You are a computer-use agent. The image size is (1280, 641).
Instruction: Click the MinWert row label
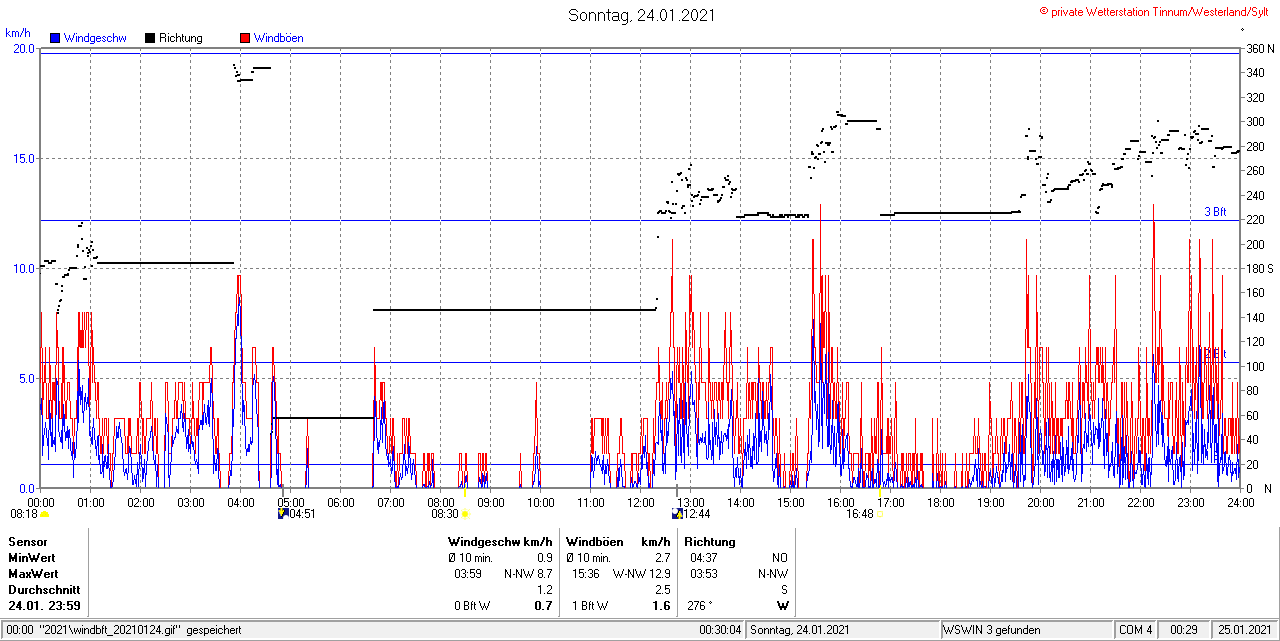[x=33, y=558]
